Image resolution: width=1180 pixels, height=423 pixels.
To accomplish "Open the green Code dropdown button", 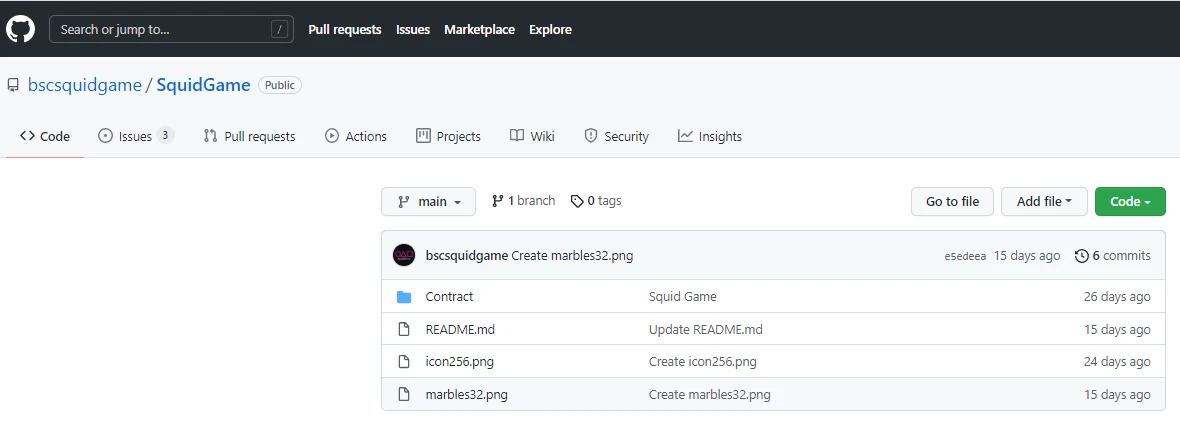I will 1130,202.
